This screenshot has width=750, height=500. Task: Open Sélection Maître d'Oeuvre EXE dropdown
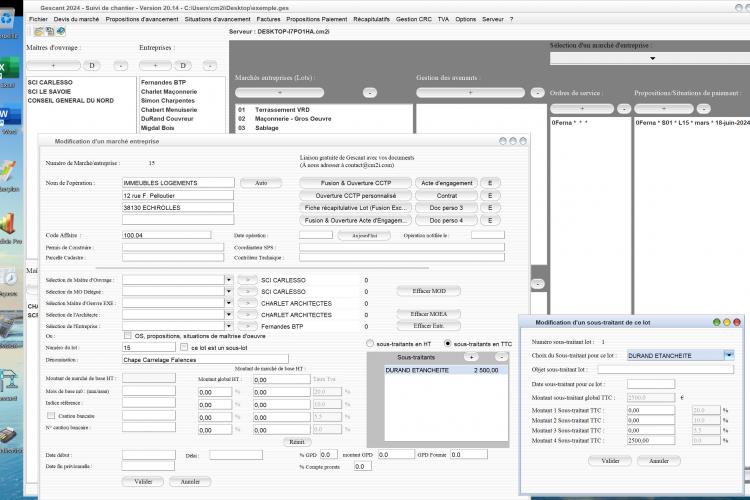[x=229, y=302]
